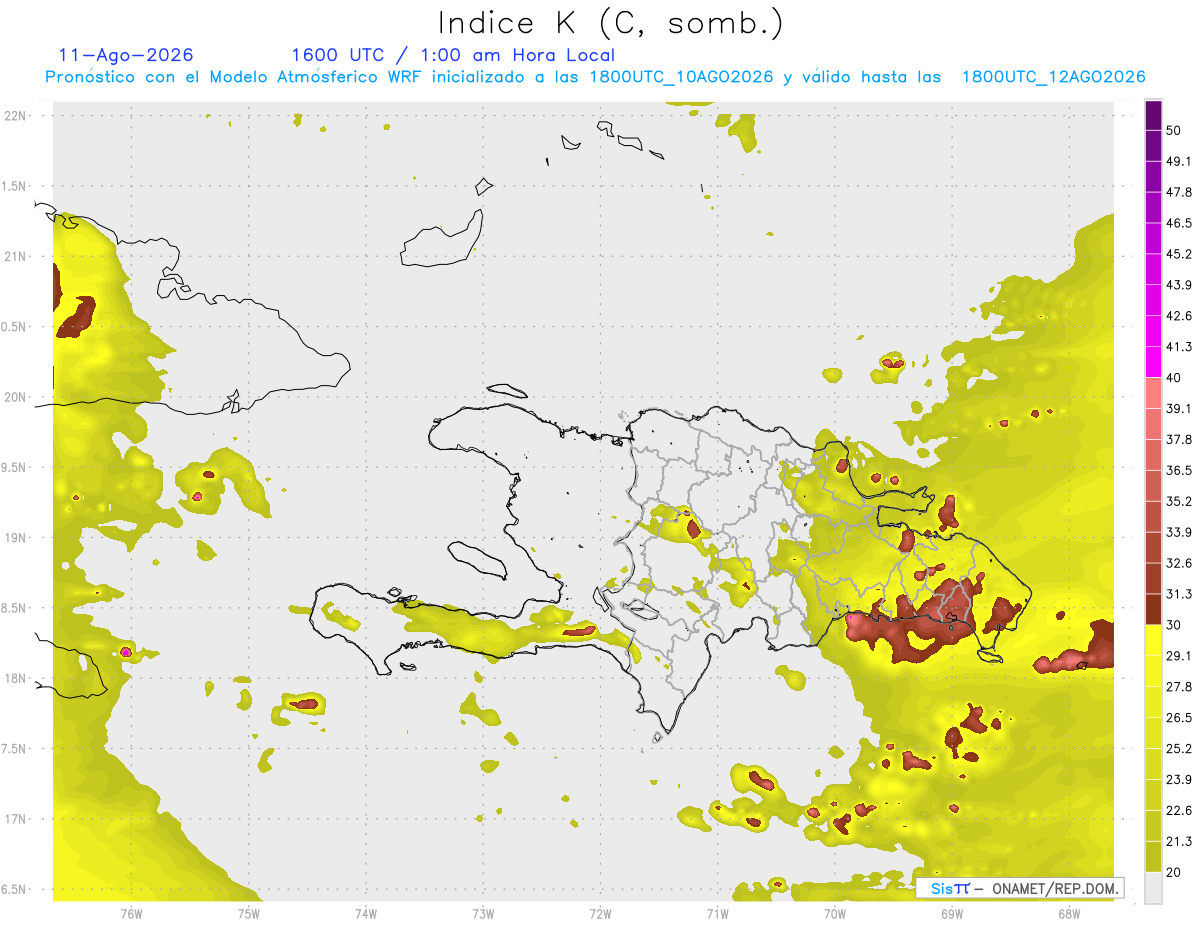This screenshot has width=1200, height=927.
Task: Click the "75W" longitude label
Action: click(x=248, y=913)
